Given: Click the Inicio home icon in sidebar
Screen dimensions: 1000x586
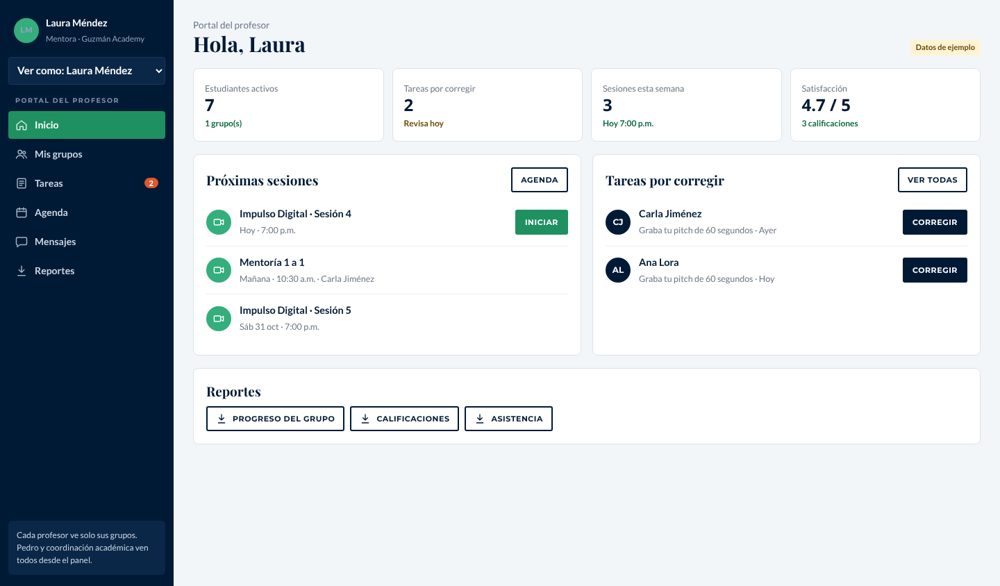Looking at the screenshot, I should pos(22,125).
